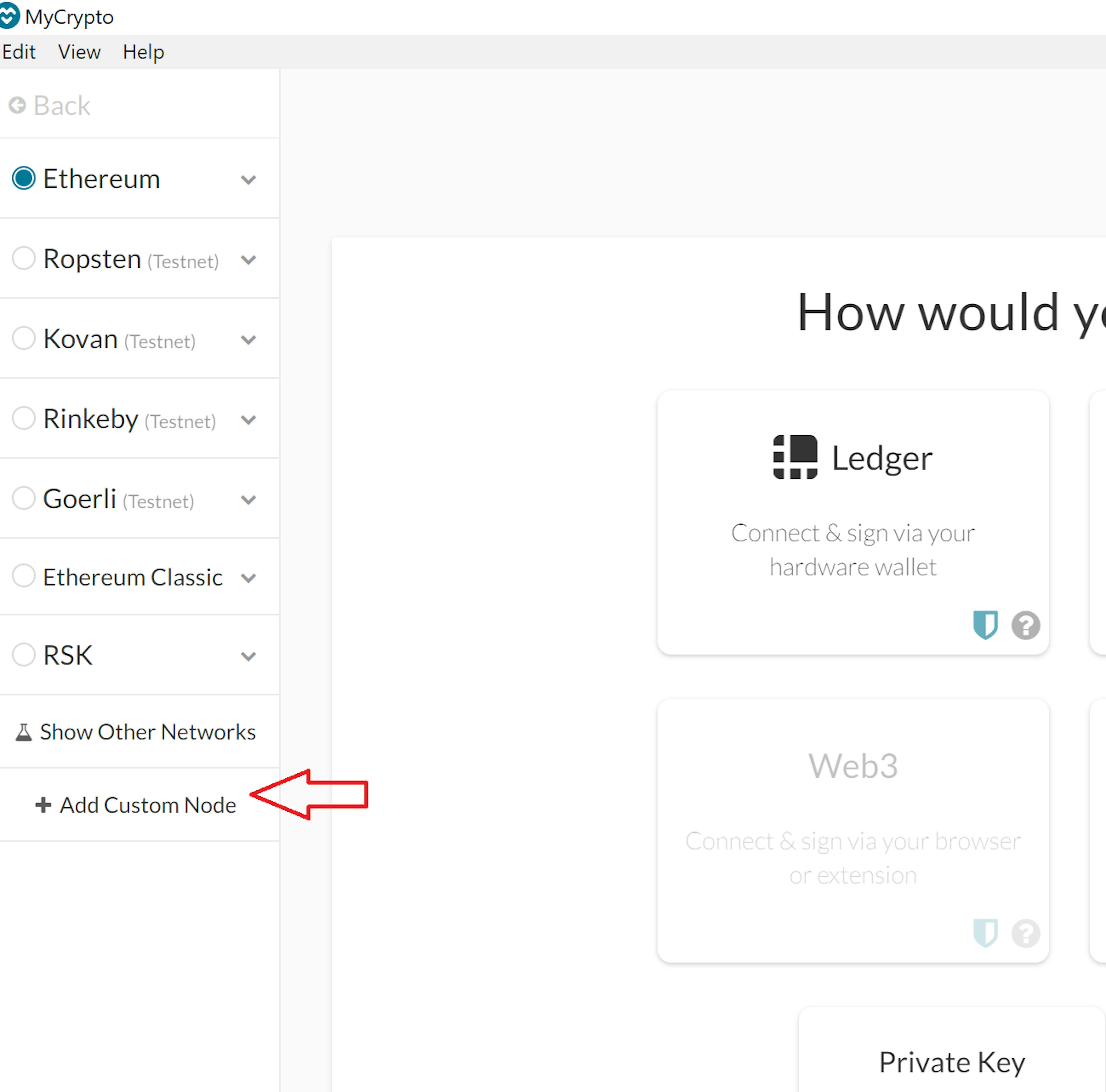Click Add Custom Node
This screenshot has width=1106, height=1092.
click(136, 805)
